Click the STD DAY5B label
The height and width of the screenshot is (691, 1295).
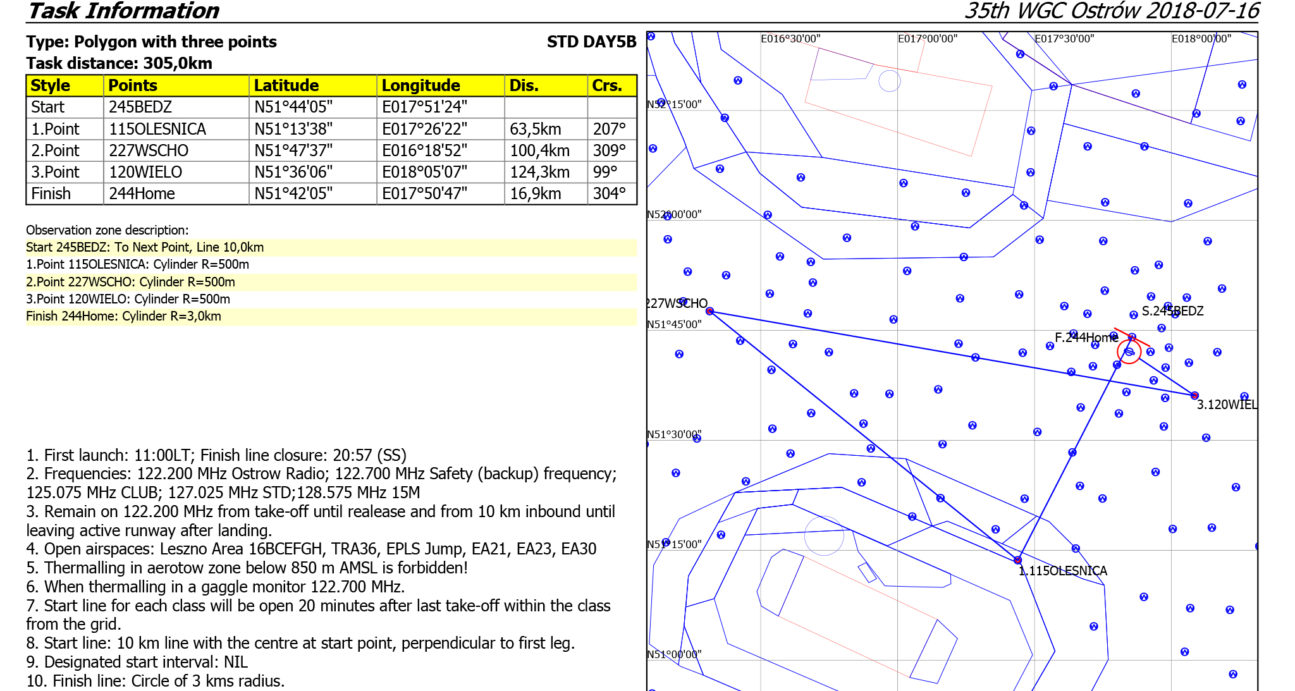point(591,42)
